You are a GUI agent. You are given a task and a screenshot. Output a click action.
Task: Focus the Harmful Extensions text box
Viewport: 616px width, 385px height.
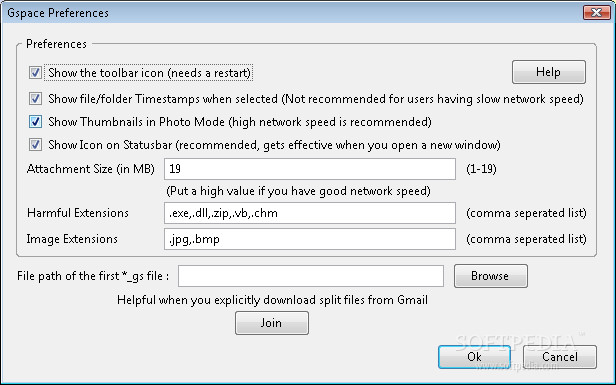click(x=310, y=213)
